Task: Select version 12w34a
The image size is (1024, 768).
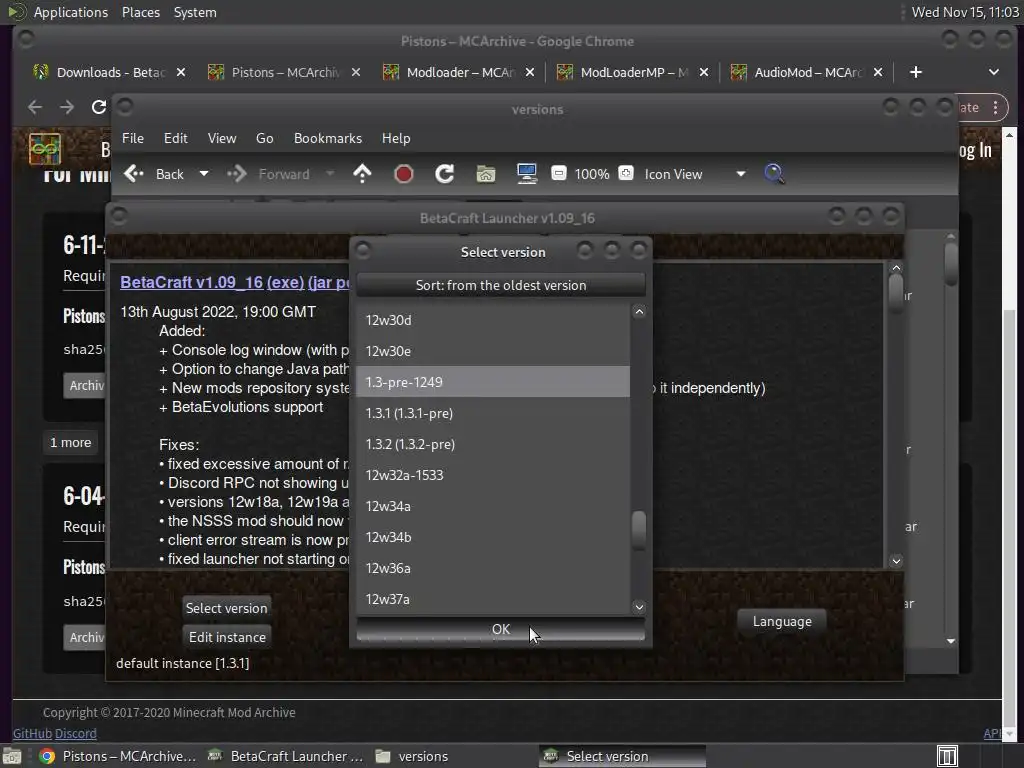Action: click(x=492, y=506)
